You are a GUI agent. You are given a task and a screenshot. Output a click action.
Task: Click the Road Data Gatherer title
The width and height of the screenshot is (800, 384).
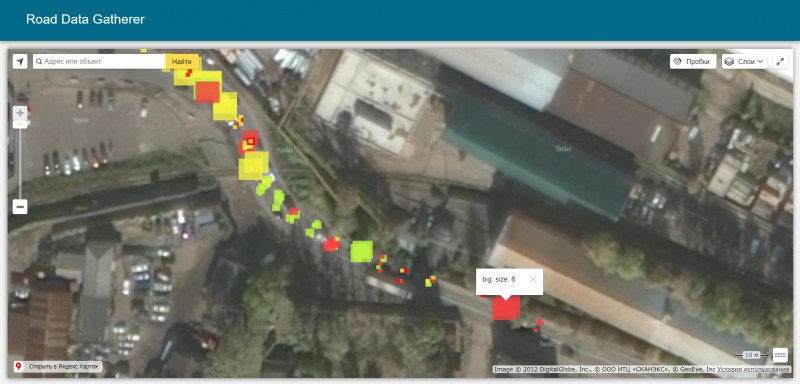(x=85, y=20)
